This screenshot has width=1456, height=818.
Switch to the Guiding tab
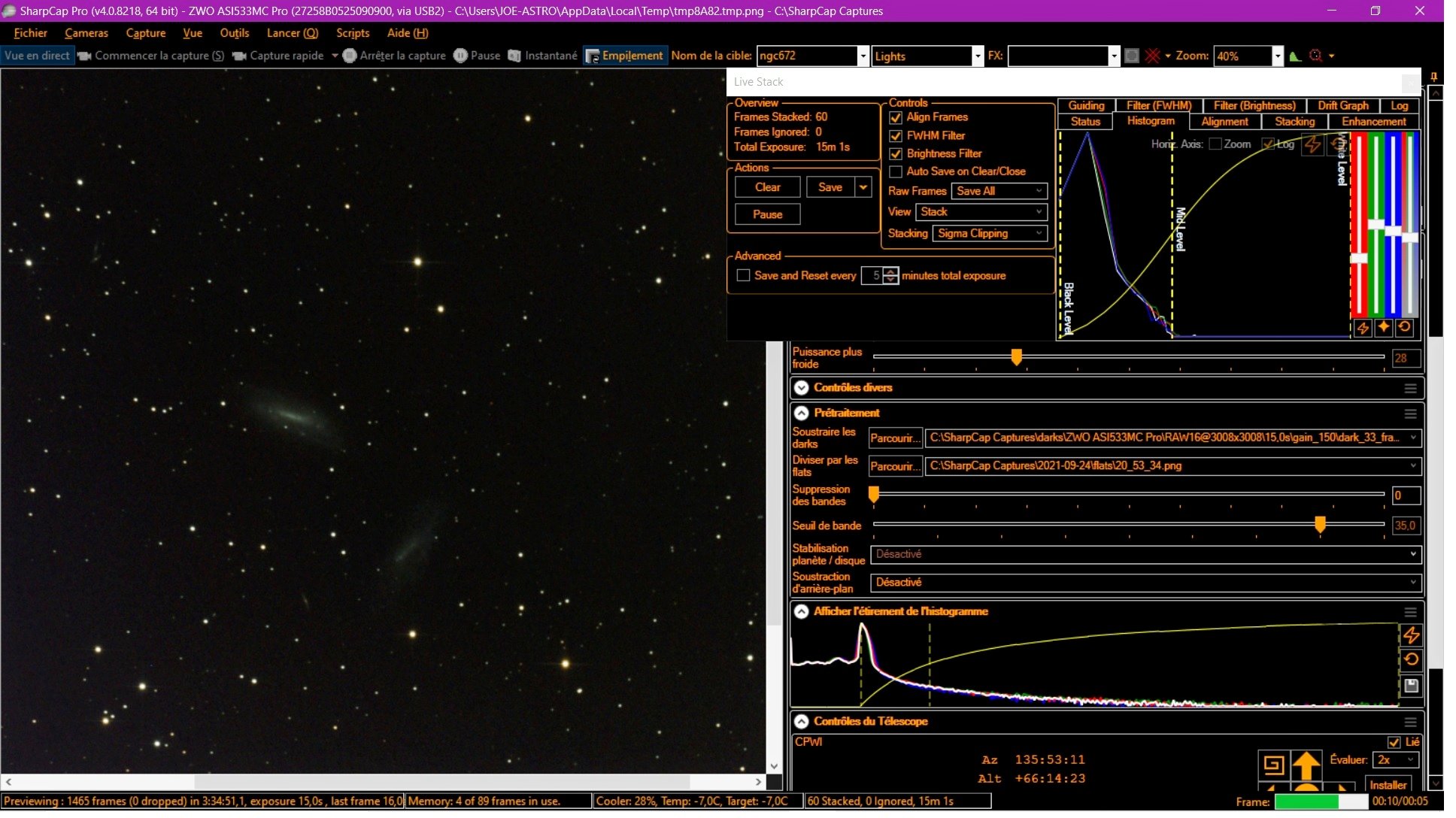point(1086,106)
